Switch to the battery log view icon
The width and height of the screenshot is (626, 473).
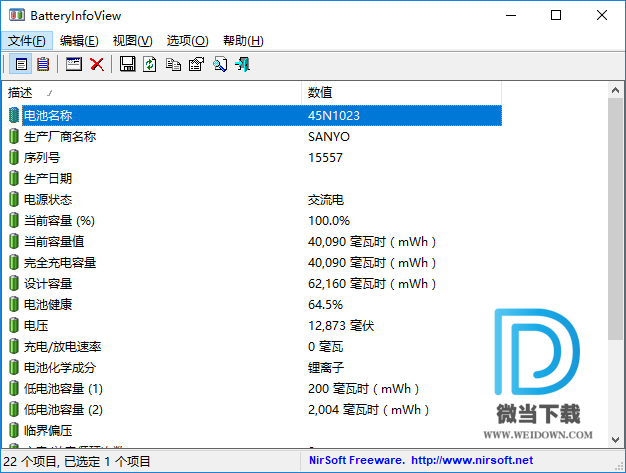[43, 64]
